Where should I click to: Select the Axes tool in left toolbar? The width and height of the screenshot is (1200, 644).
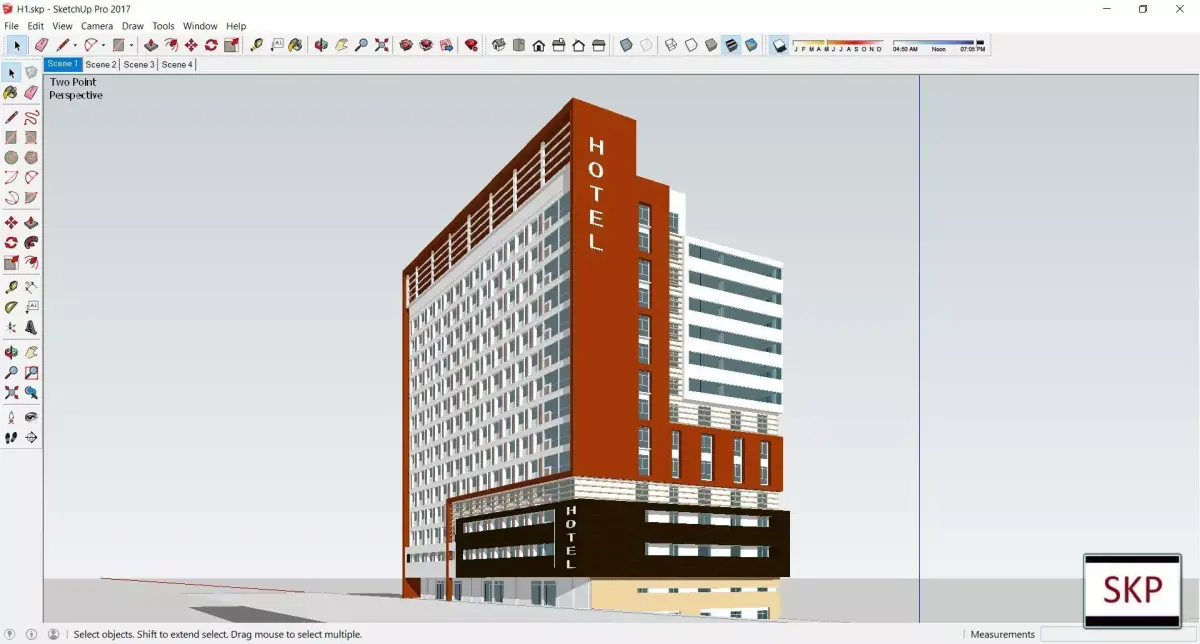click(x=11, y=327)
